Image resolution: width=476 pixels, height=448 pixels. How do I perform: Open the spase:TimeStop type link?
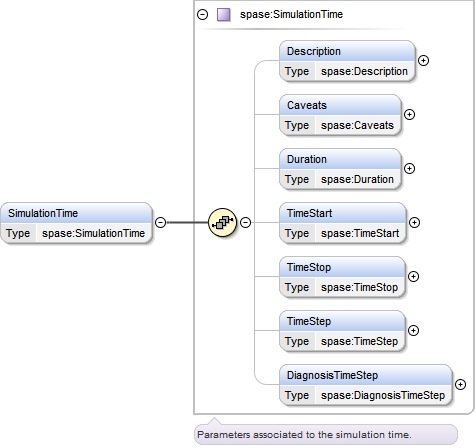coord(359,287)
